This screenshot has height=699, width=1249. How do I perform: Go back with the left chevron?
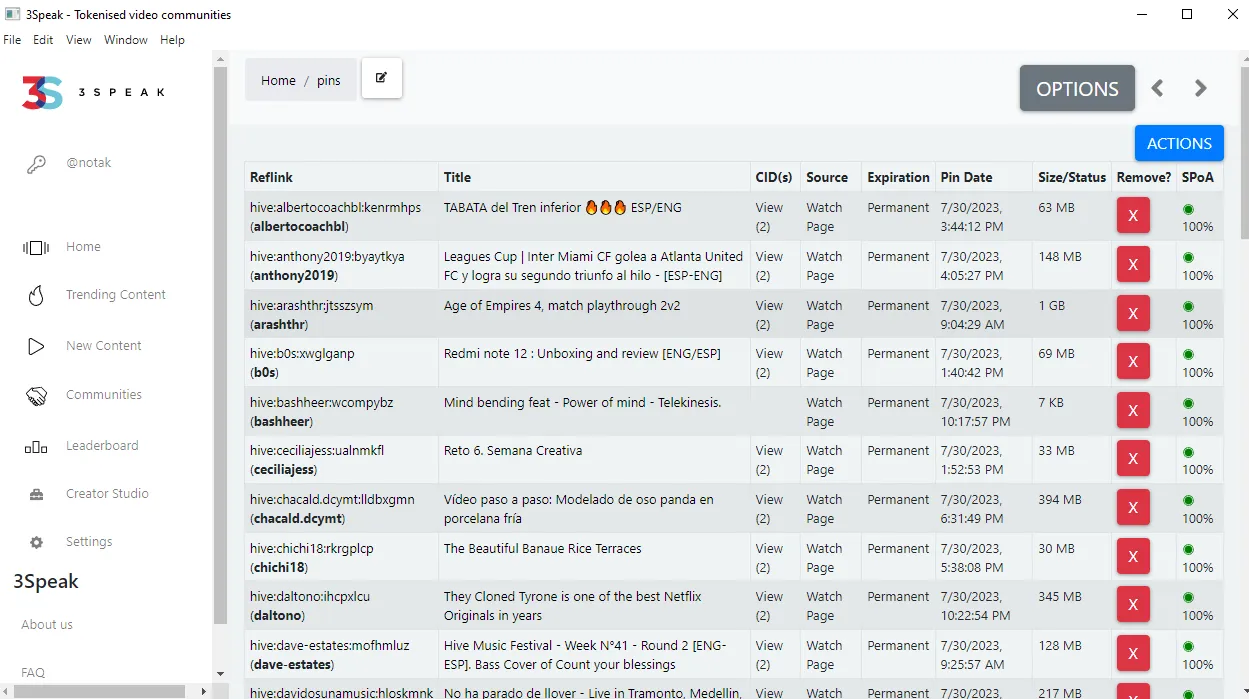(1157, 88)
